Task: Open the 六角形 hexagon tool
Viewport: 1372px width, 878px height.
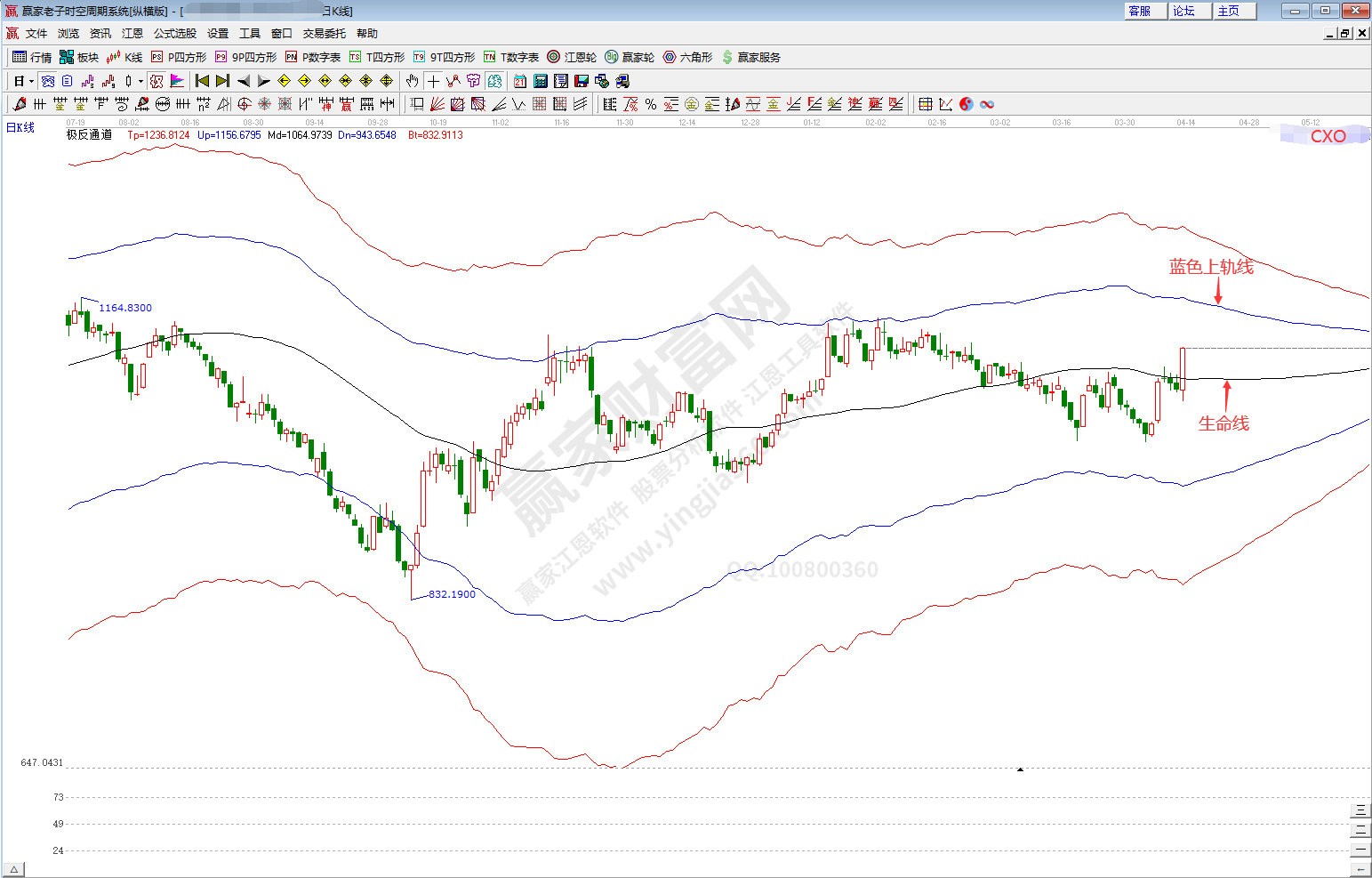Action: pyautogui.click(x=687, y=57)
